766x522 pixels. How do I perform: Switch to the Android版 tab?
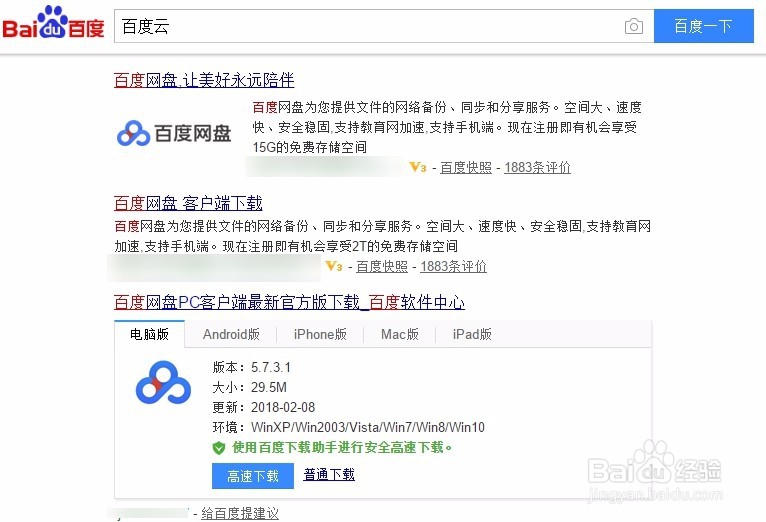[x=231, y=334]
